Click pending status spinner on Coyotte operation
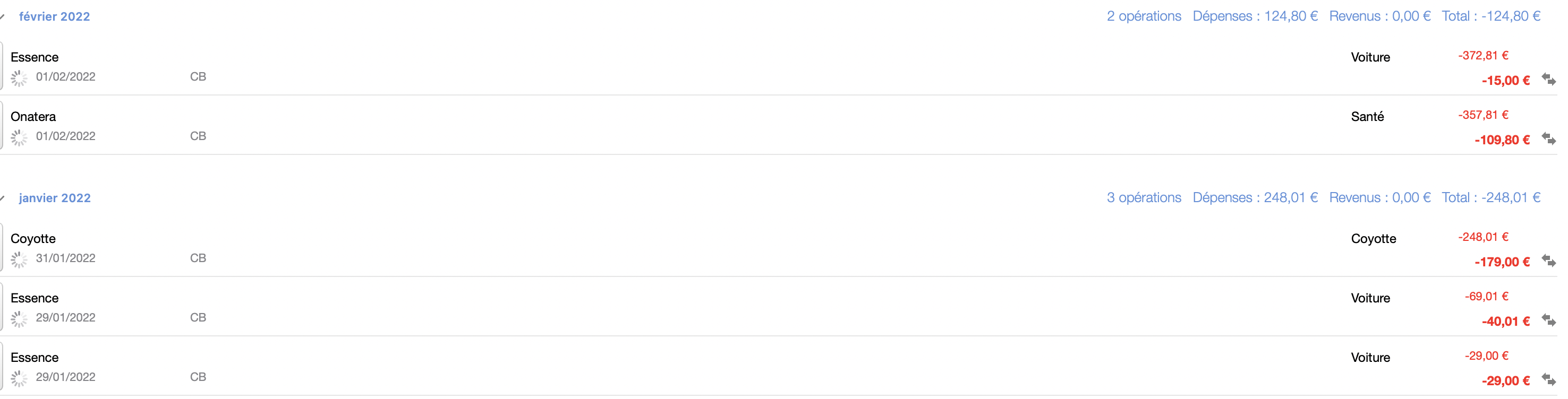The image size is (1568, 399). coord(19,261)
